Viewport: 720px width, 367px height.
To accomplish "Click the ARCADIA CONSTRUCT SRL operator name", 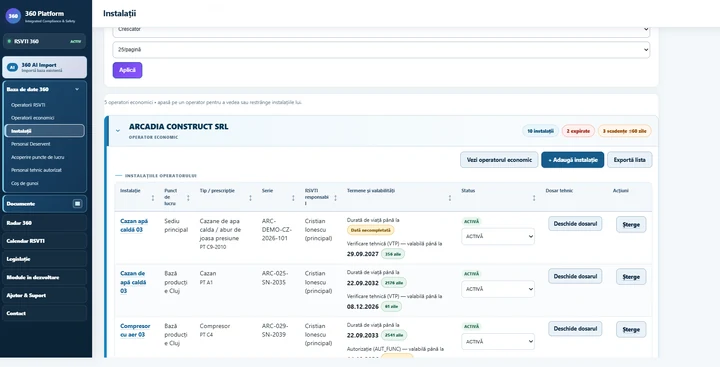I will click(x=178, y=127).
